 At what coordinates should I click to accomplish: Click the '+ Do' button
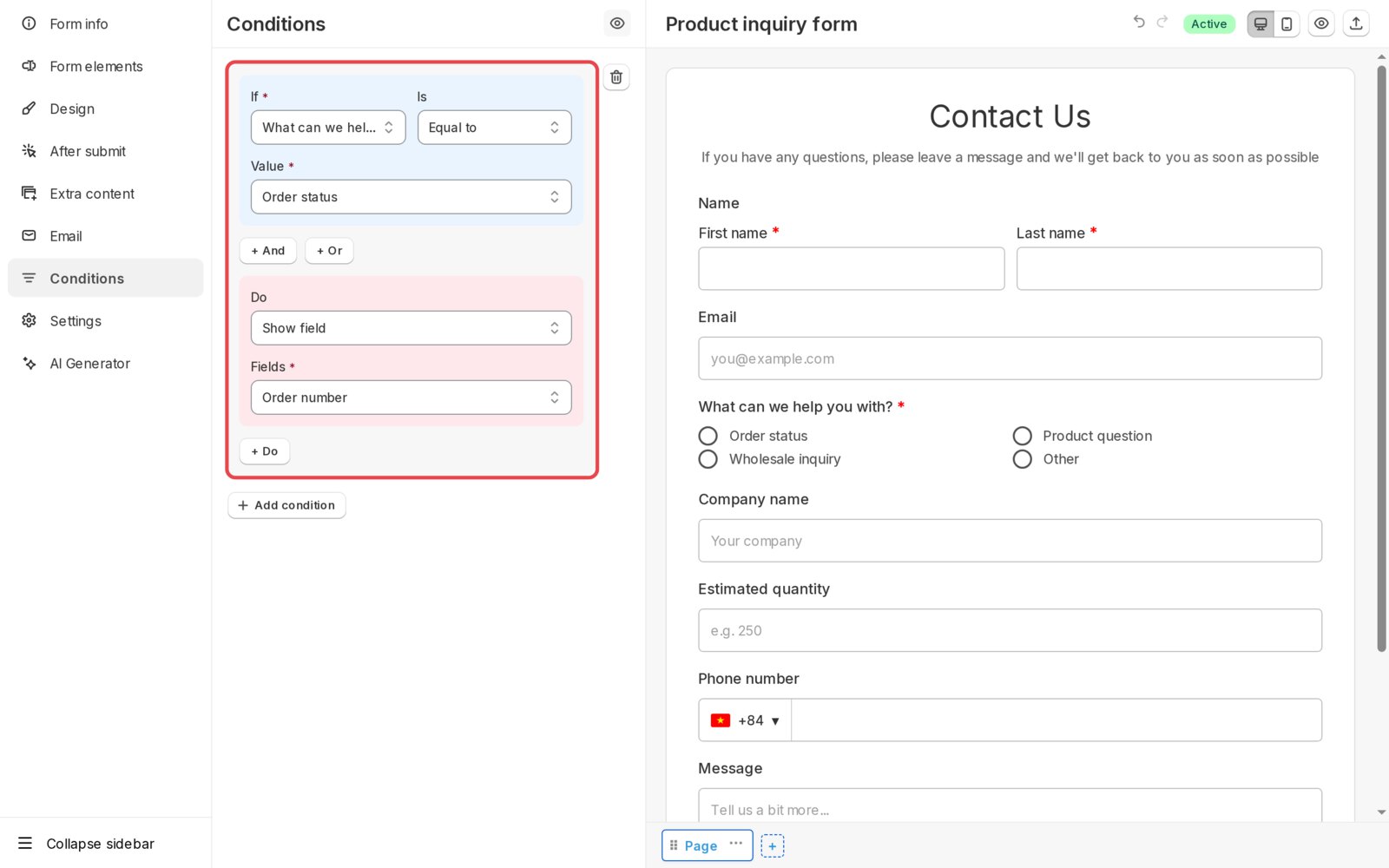pos(265,451)
